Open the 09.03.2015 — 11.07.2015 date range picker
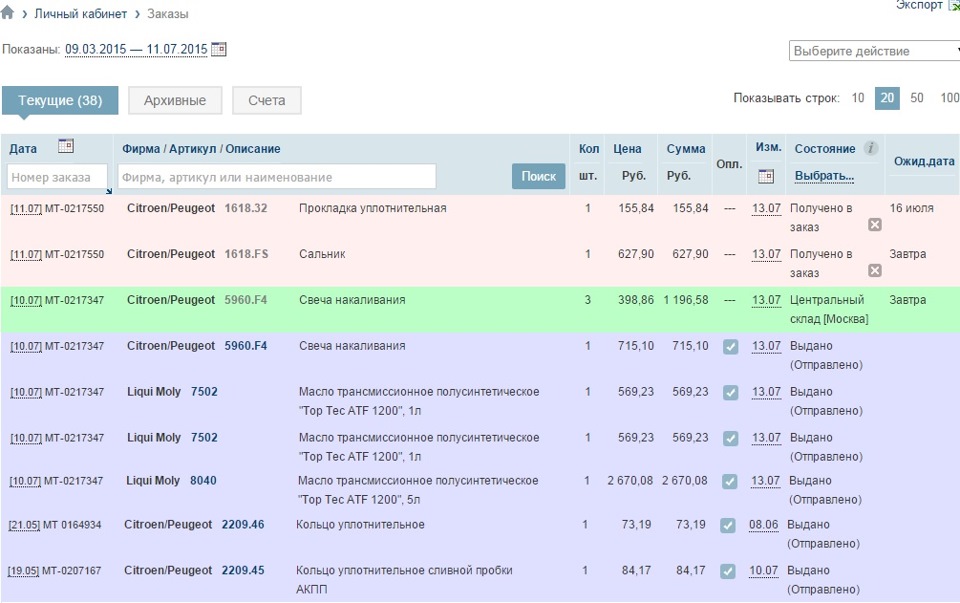This screenshot has height=603, width=960. [x=136, y=49]
